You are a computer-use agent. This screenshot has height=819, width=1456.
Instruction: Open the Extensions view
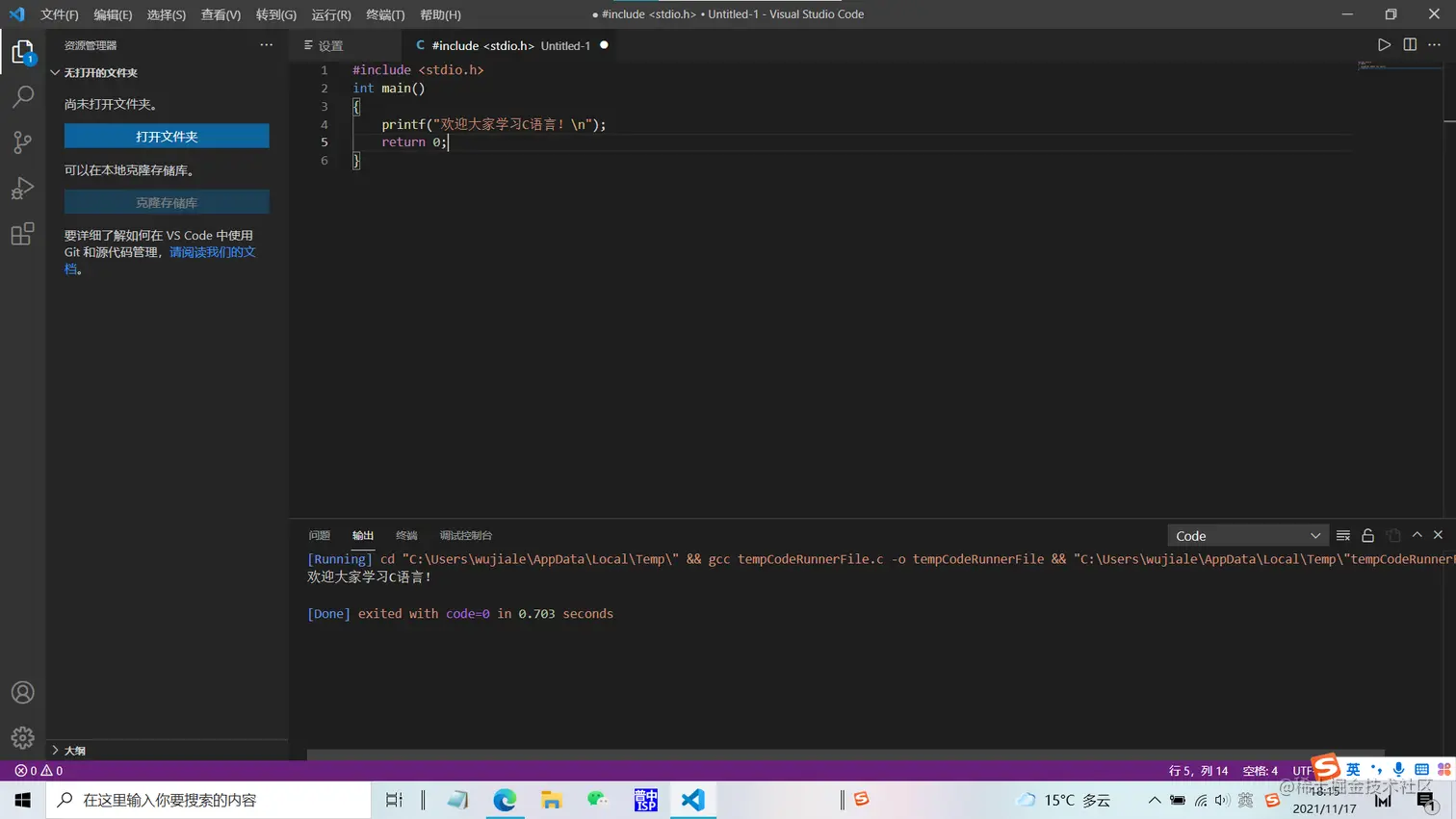click(x=22, y=234)
